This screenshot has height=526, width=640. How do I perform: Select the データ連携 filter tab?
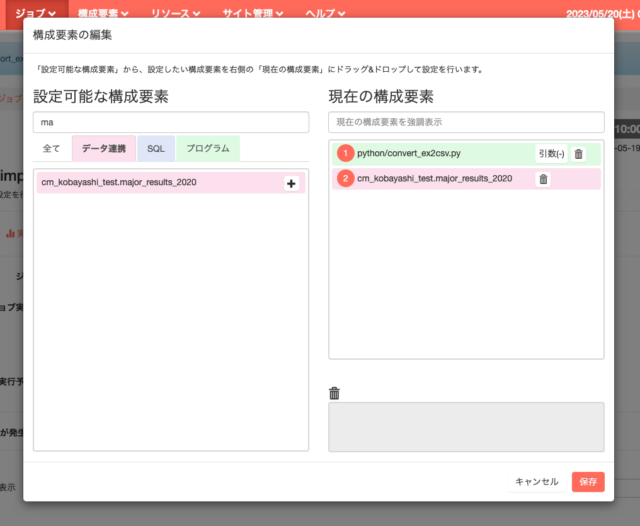[104, 148]
